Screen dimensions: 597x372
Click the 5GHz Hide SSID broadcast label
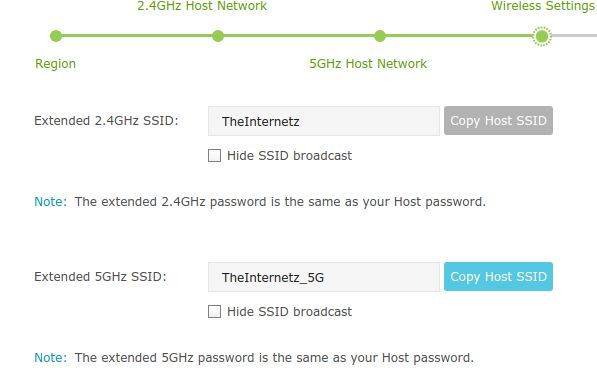tap(289, 312)
